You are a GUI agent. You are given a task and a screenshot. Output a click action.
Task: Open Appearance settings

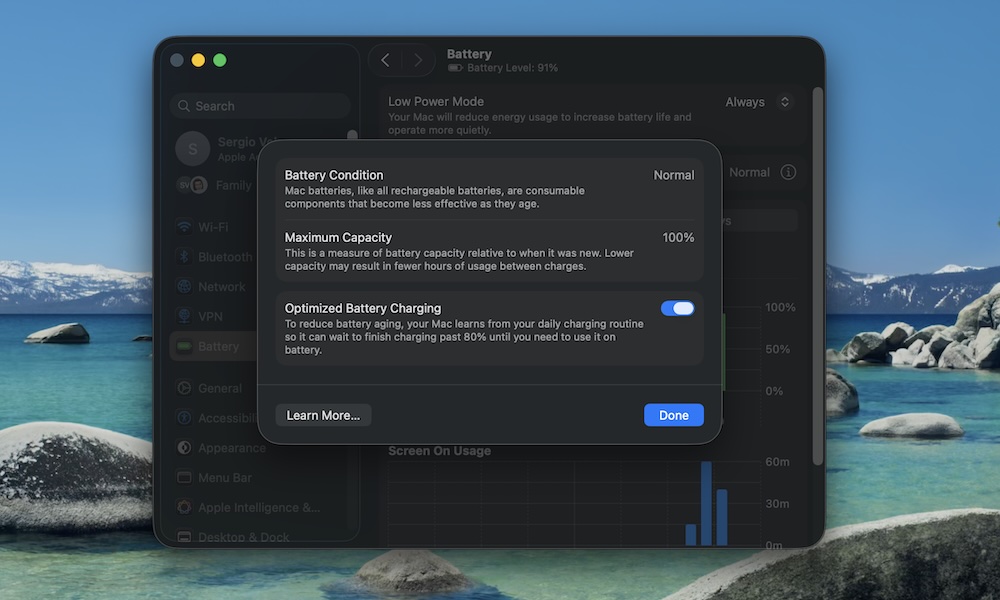pos(225,447)
